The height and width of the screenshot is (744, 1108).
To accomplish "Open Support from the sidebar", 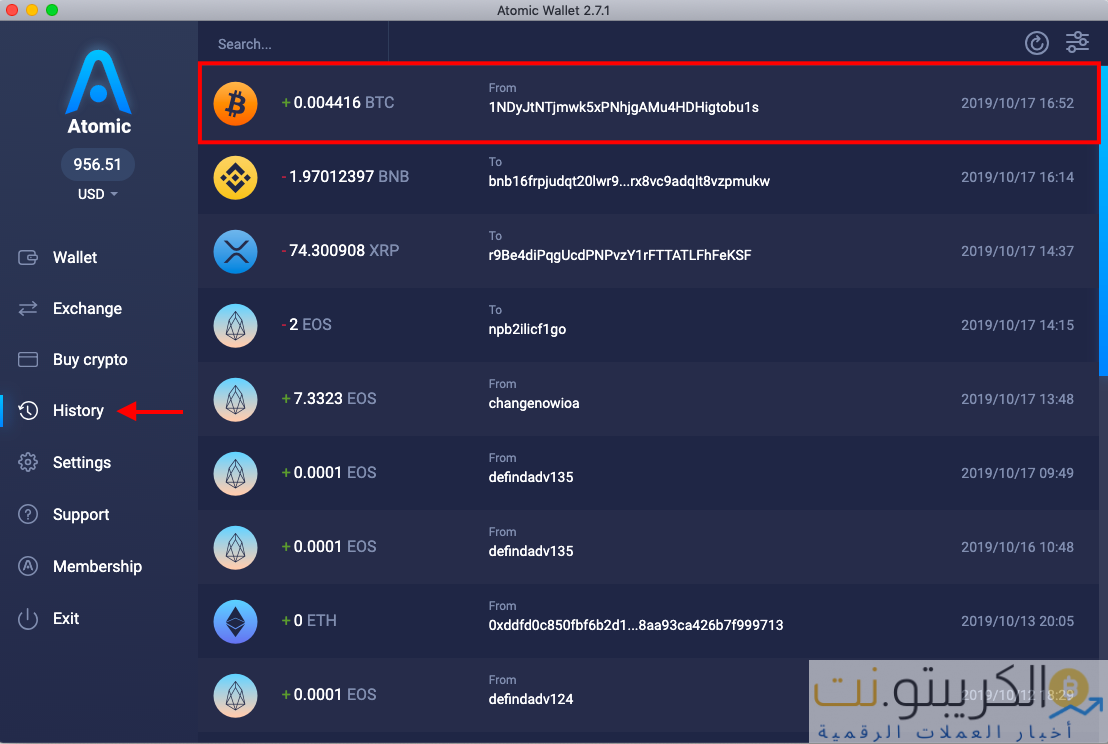I will pos(81,515).
